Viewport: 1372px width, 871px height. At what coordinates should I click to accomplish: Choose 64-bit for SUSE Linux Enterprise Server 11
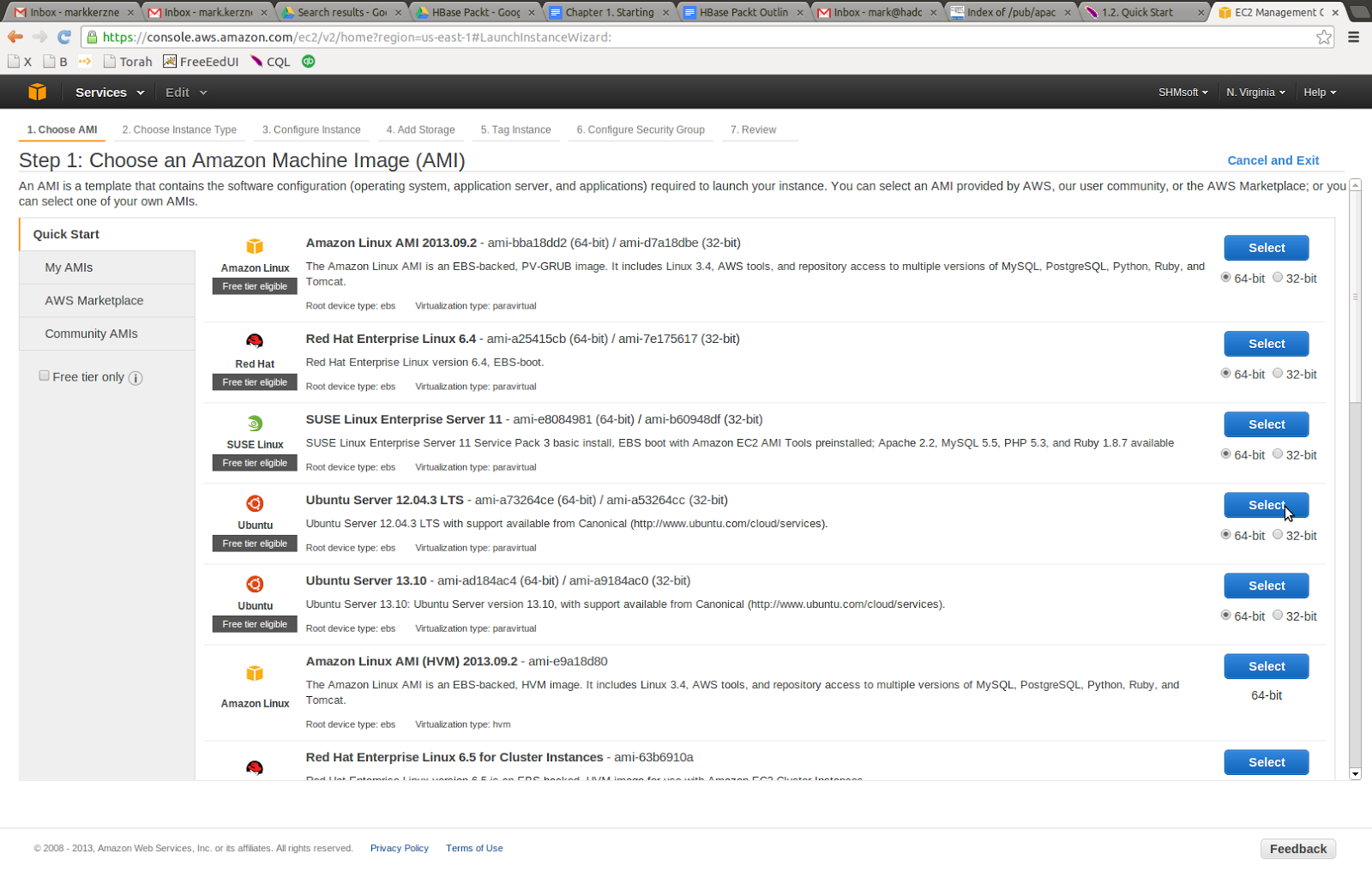click(1225, 454)
